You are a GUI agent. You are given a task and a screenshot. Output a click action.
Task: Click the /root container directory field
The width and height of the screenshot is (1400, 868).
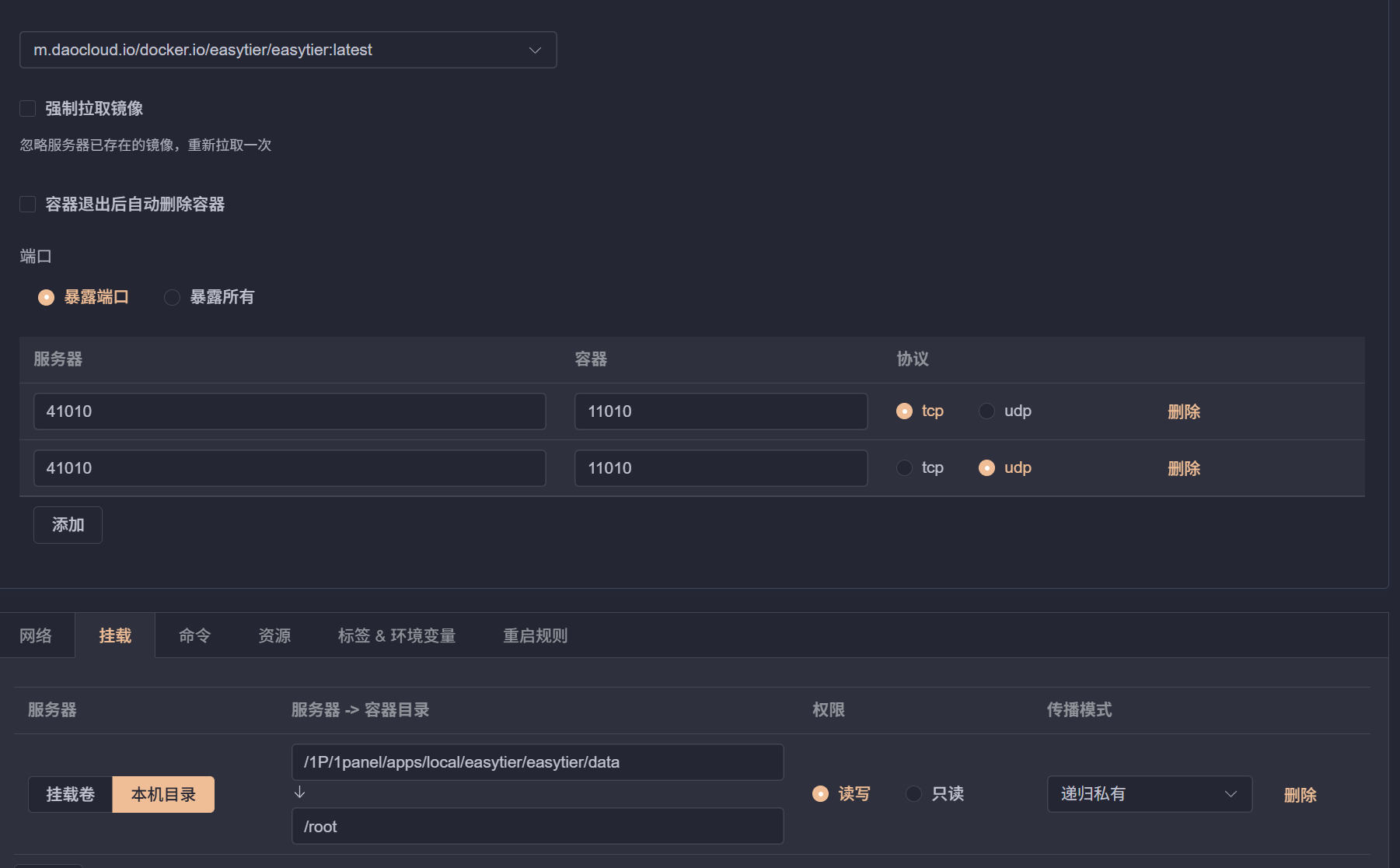[537, 826]
